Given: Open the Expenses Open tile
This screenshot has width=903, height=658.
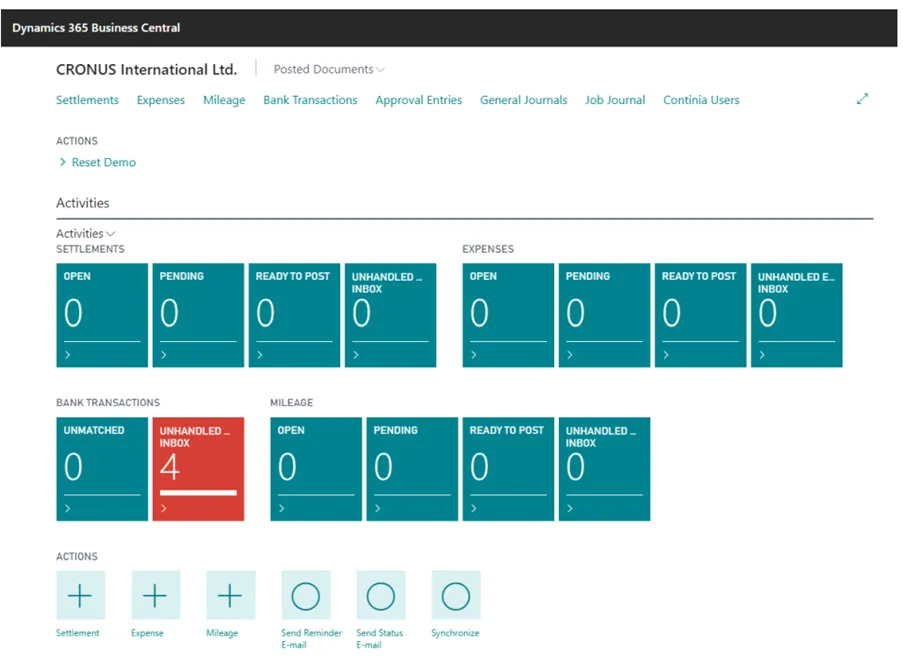Looking at the screenshot, I should pos(508,315).
